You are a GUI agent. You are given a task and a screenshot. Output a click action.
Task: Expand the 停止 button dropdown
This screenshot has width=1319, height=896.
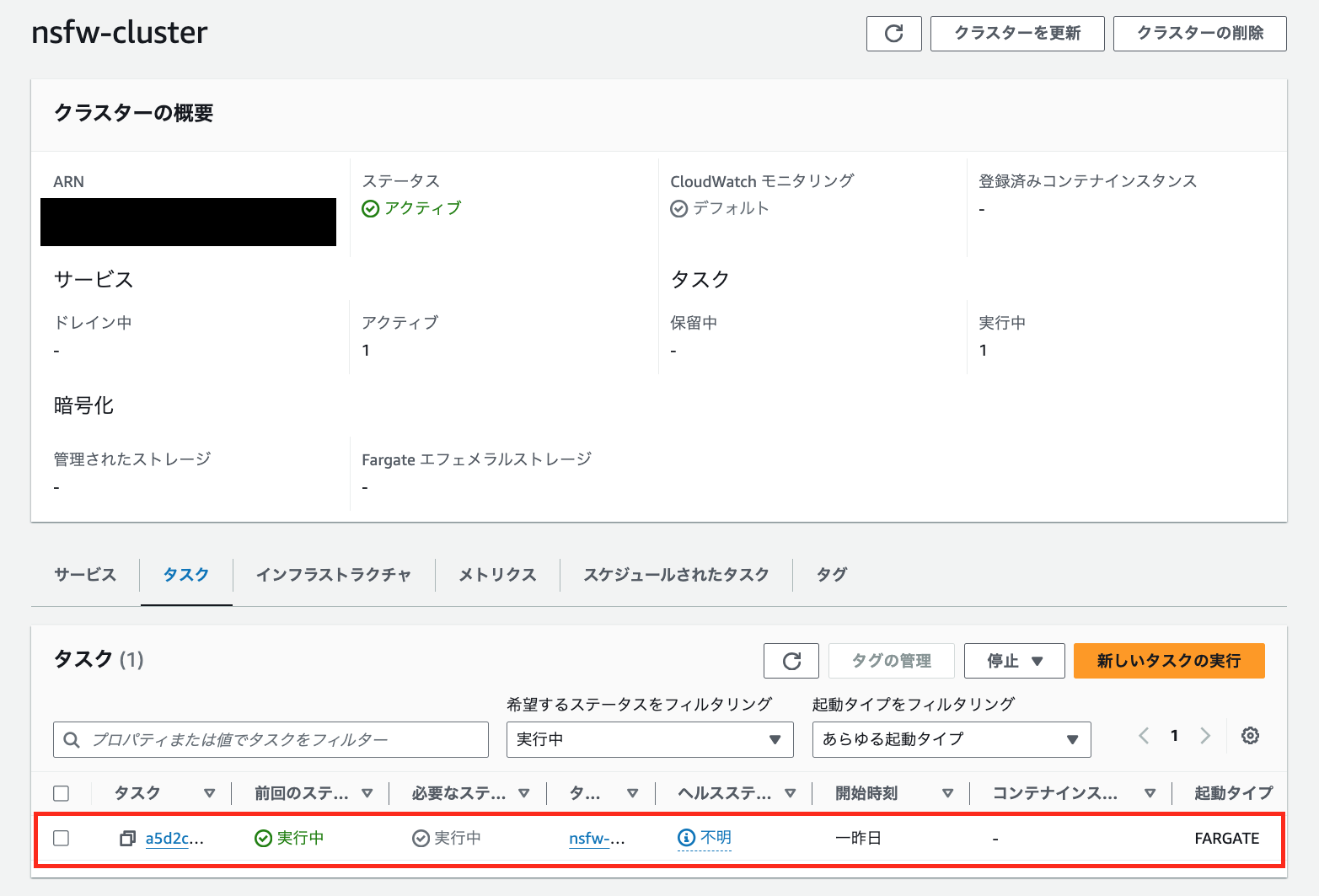click(x=1038, y=661)
